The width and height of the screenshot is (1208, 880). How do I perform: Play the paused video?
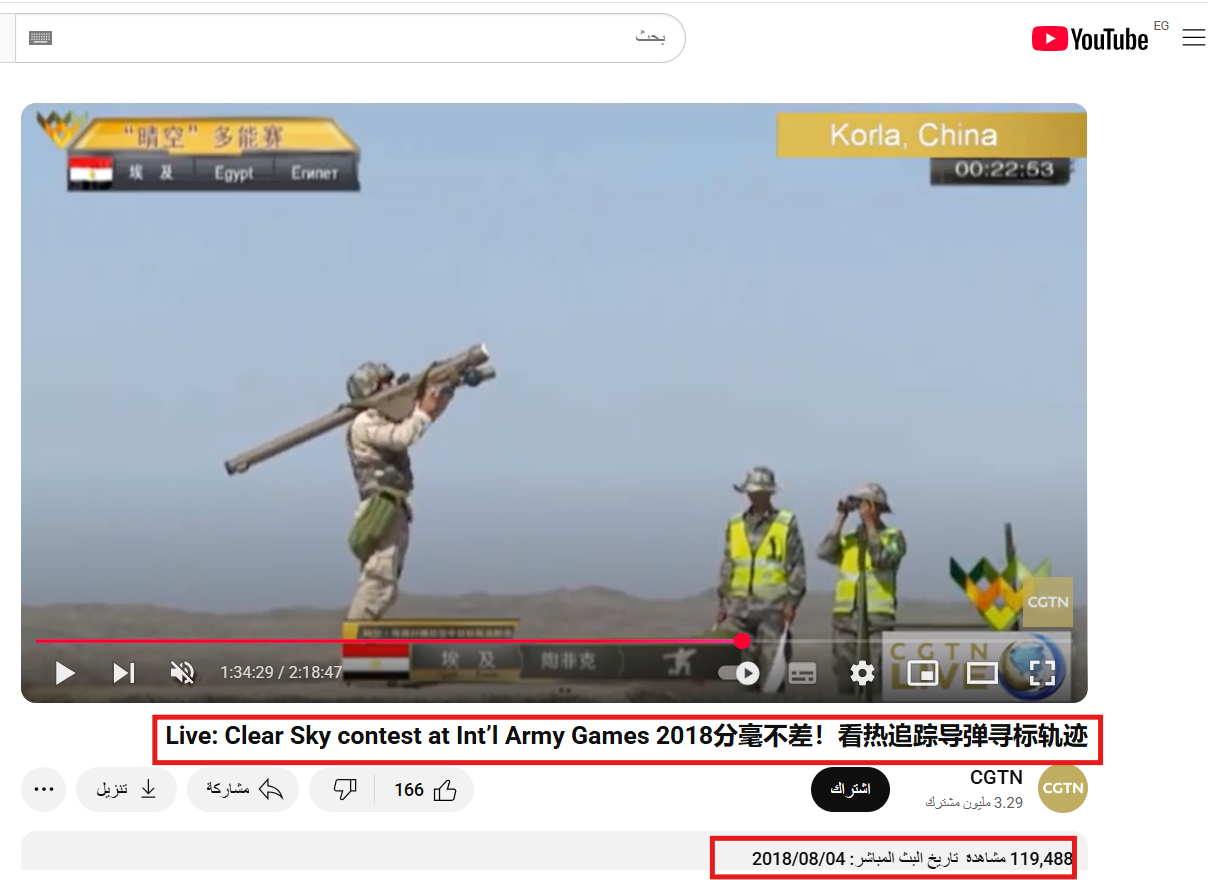pos(65,673)
